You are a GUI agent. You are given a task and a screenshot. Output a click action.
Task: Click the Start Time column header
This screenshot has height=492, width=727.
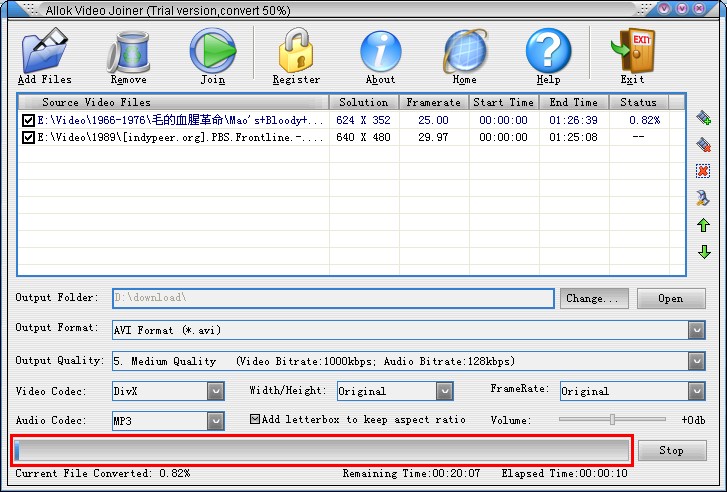(504, 102)
